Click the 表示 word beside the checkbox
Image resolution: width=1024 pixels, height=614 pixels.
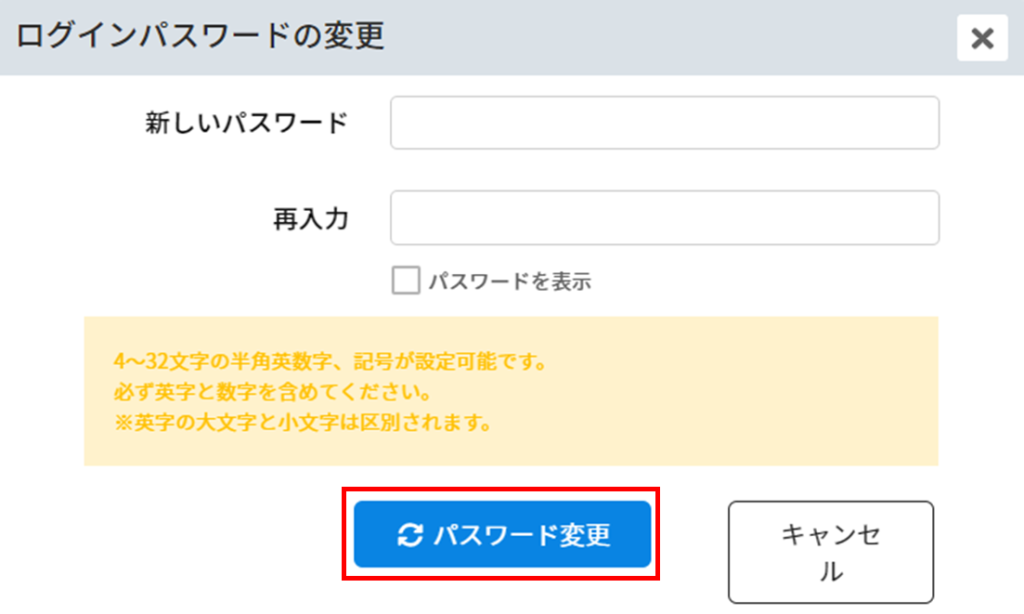pos(571,282)
